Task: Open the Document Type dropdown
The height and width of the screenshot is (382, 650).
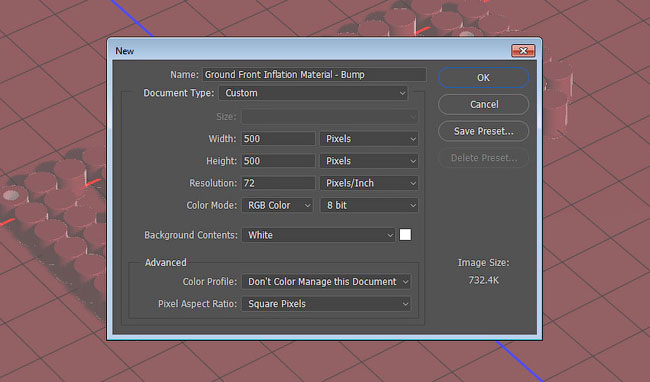Action: click(x=313, y=93)
